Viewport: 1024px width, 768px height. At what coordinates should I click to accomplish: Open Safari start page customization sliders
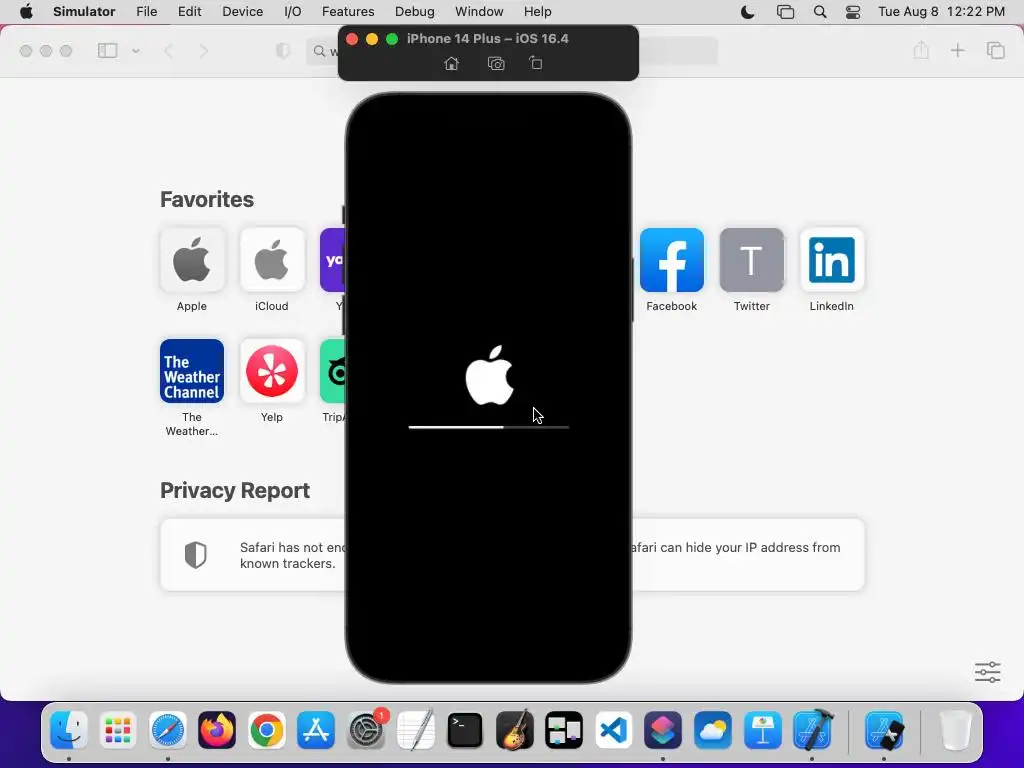987,672
